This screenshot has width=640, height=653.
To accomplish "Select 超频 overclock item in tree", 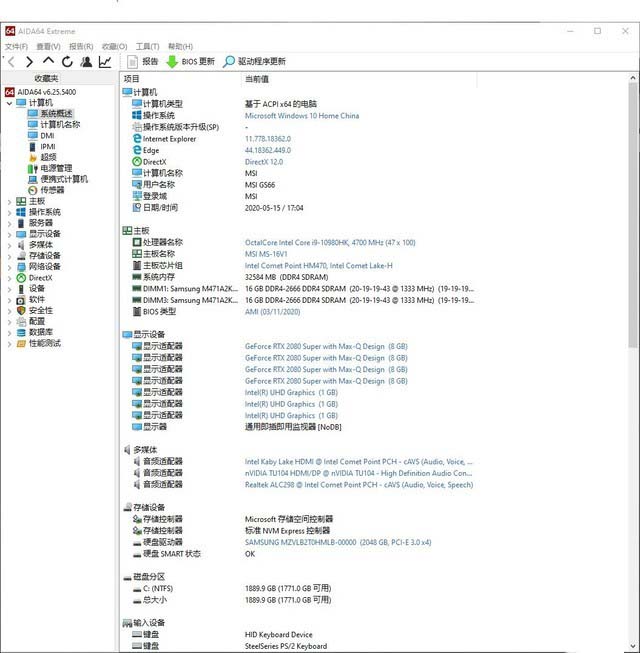I will pyautogui.click(x=48, y=157).
